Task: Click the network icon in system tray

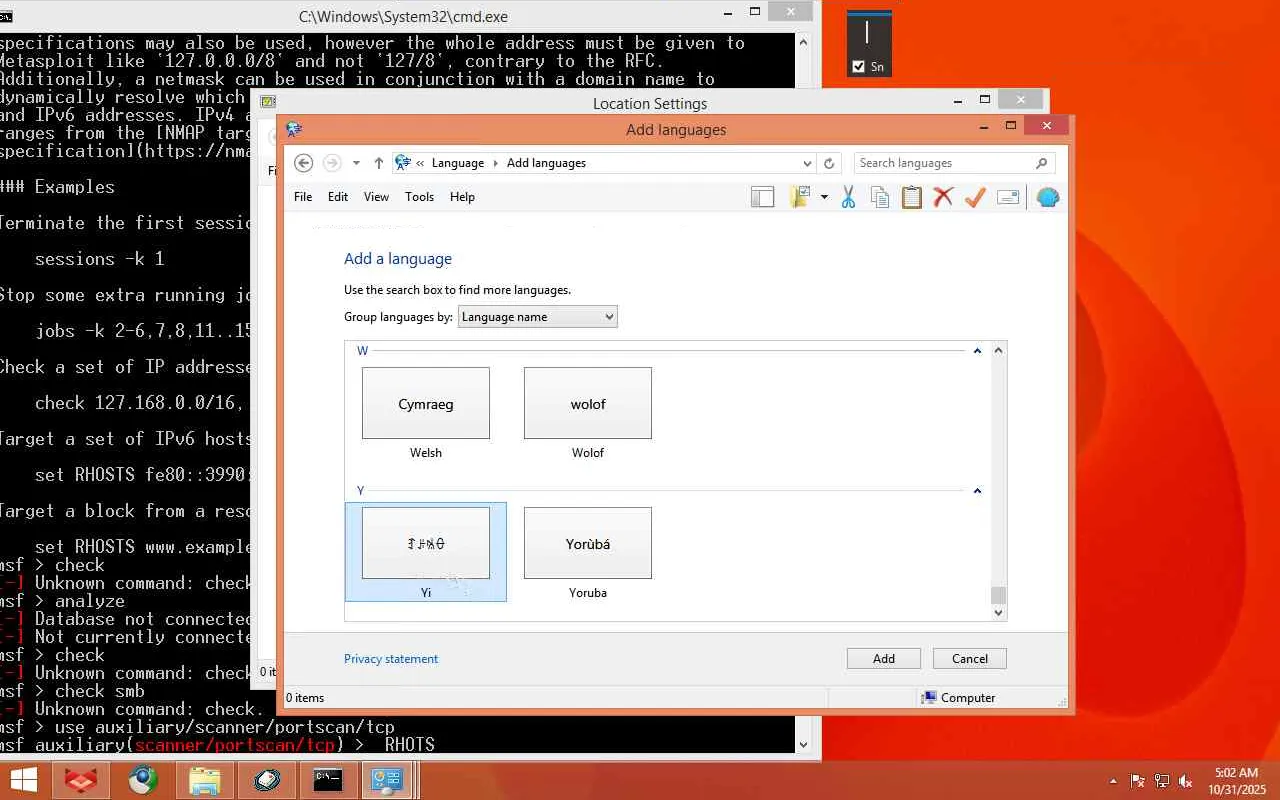Action: tap(1162, 781)
